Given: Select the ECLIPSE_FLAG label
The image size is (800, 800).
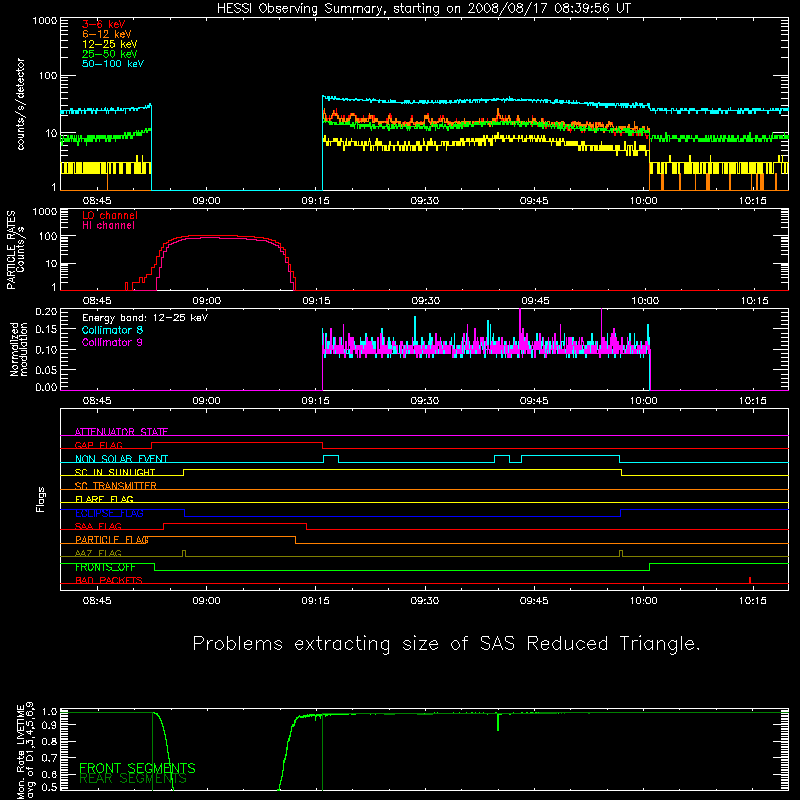Looking at the screenshot, I should [109, 513].
